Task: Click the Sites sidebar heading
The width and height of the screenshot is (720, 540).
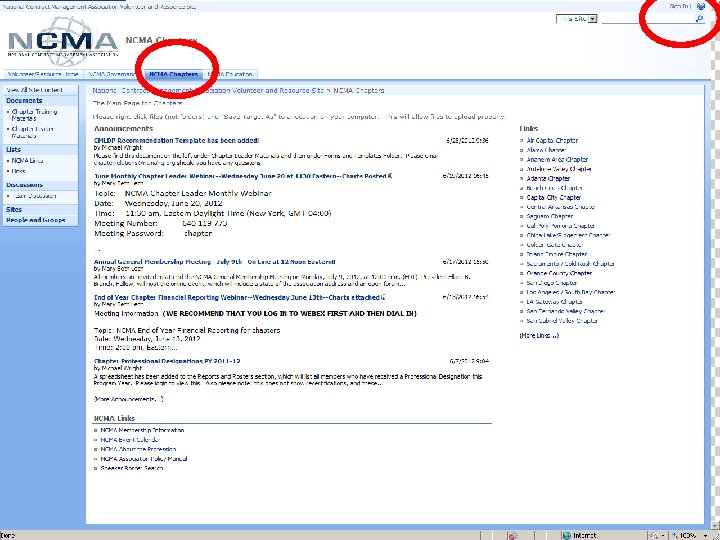Action: [14, 209]
